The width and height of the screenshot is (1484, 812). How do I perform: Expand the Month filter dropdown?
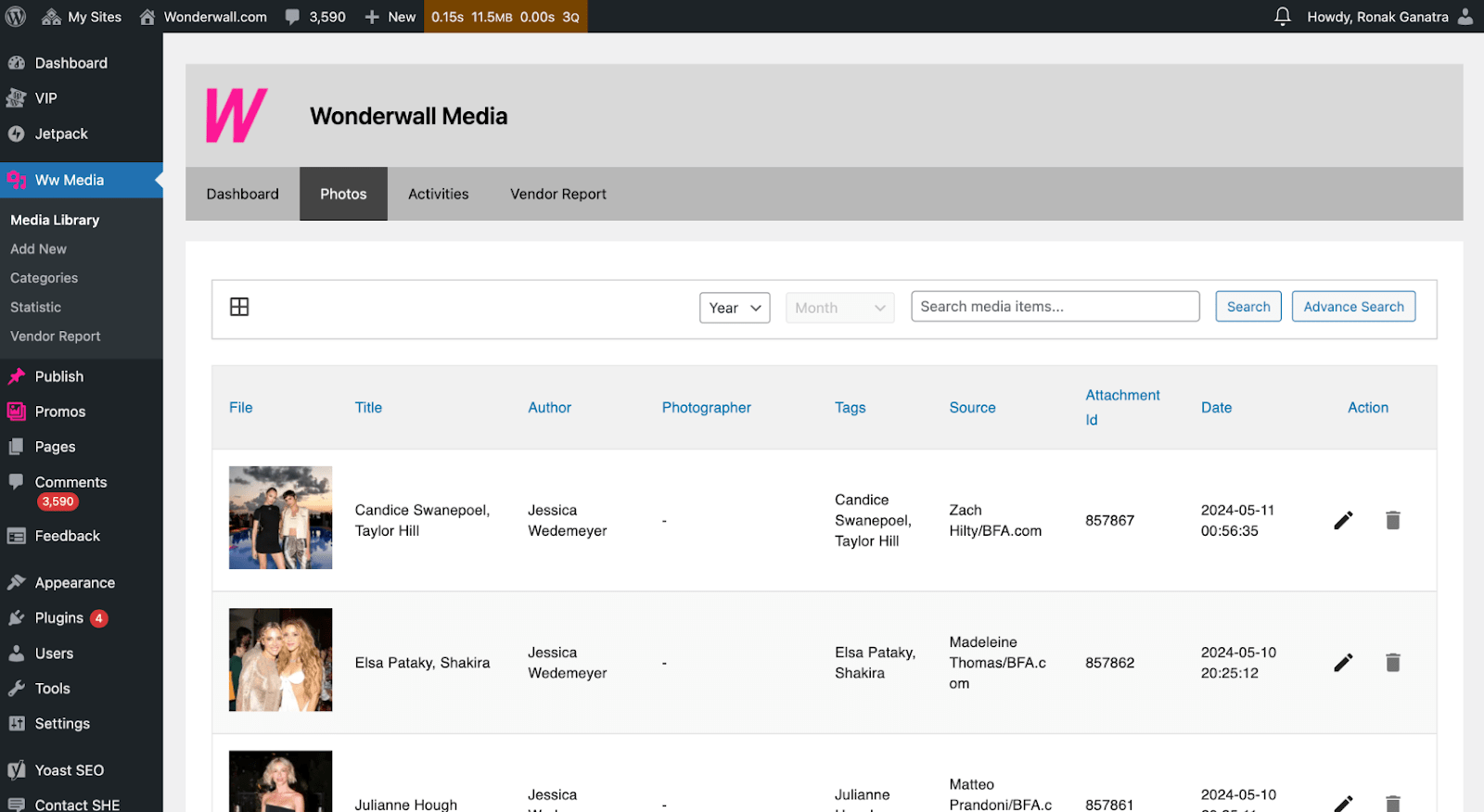point(839,308)
